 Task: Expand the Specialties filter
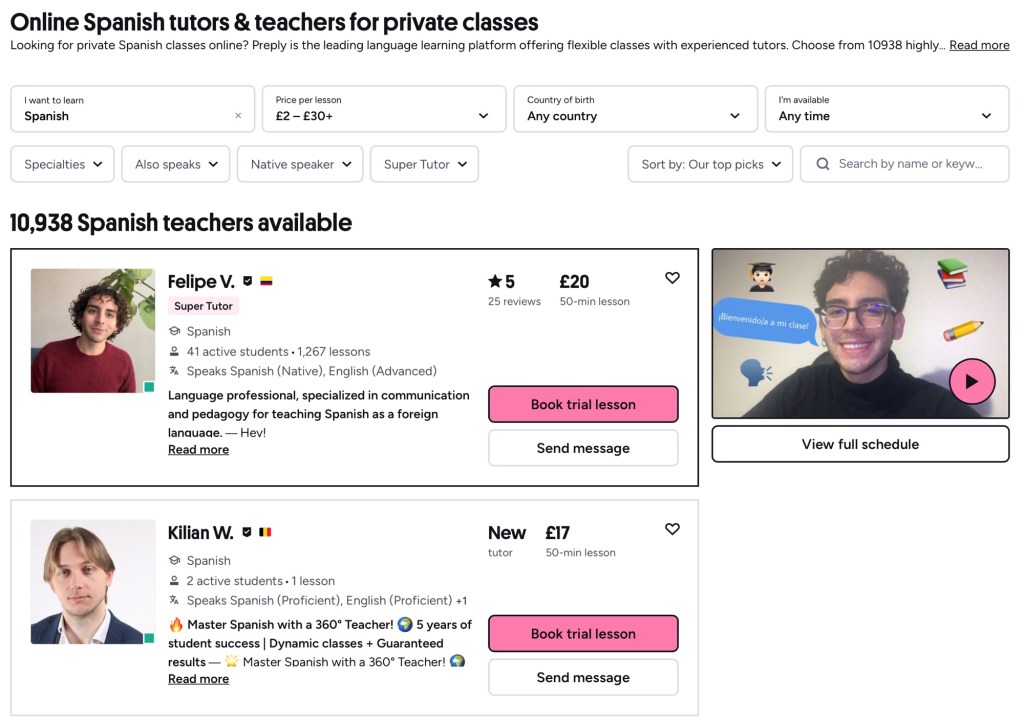[x=62, y=164]
